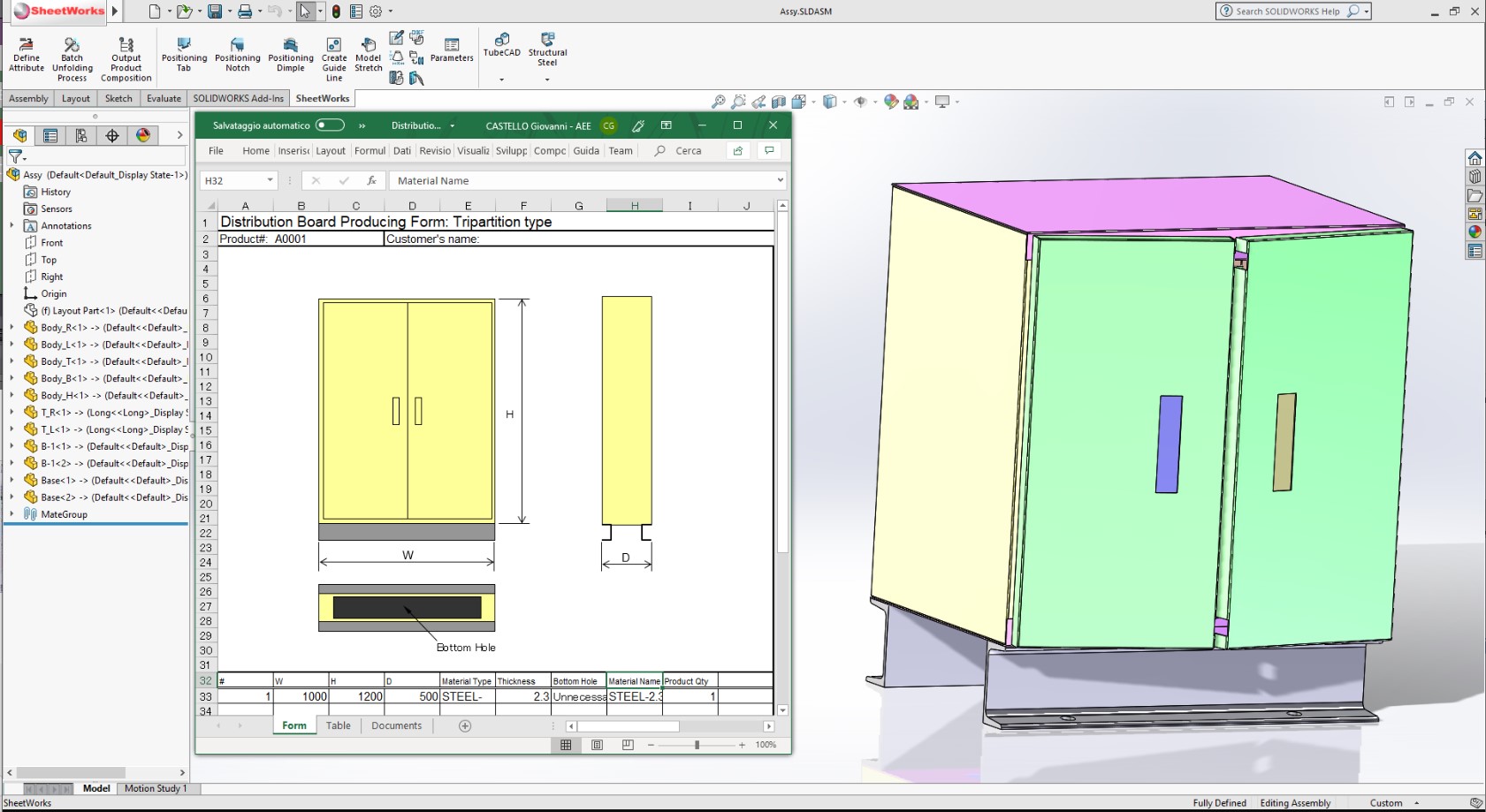Launch the TubeCAD tool

pos(500,49)
